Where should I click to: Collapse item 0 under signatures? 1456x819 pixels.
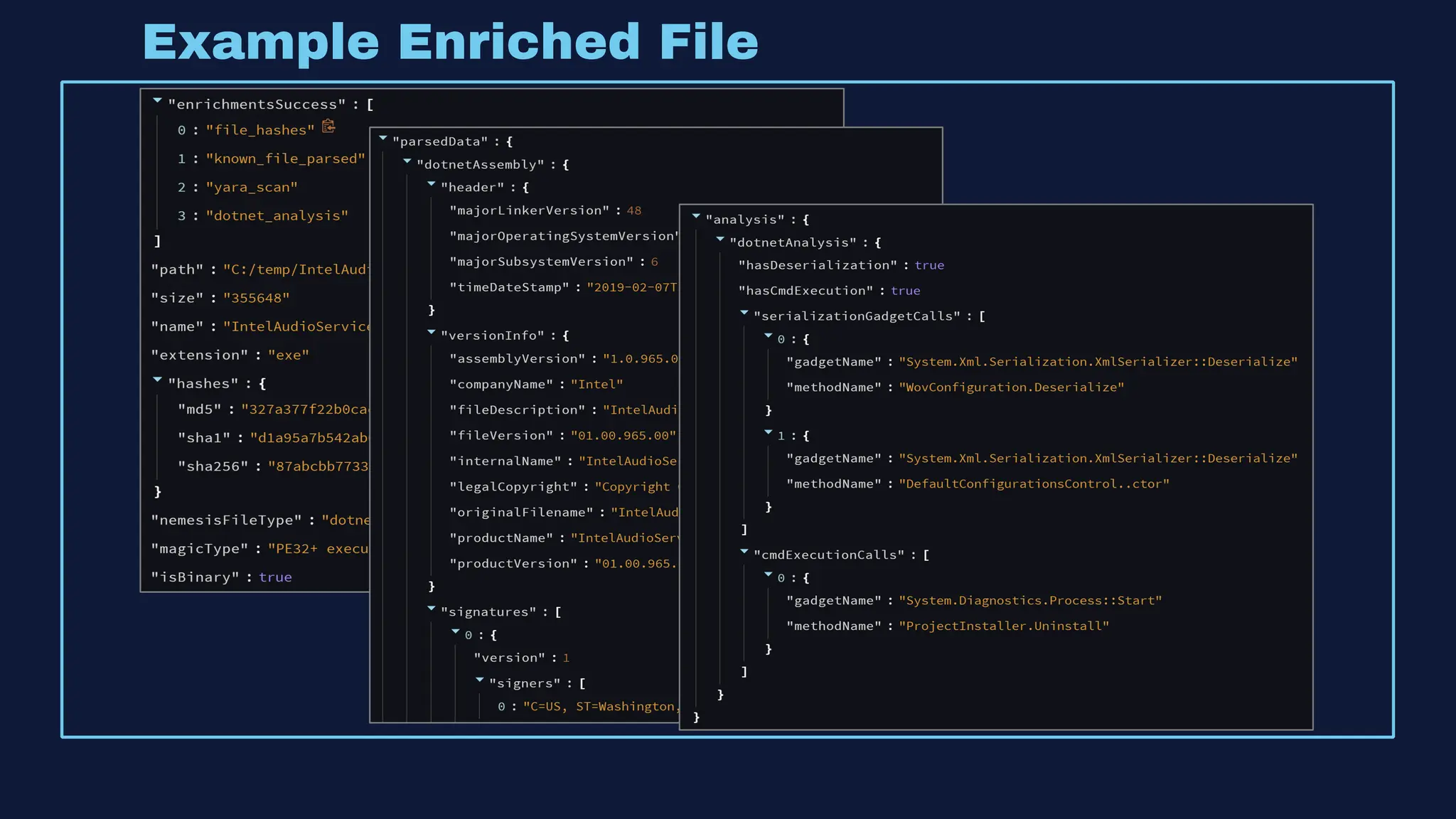[x=456, y=631]
